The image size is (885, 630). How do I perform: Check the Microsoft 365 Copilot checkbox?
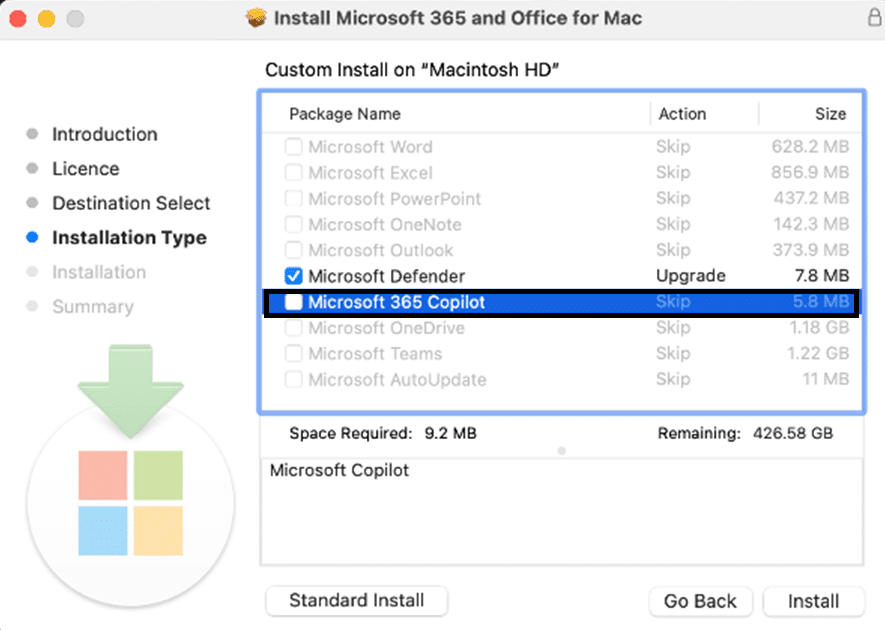tap(294, 302)
